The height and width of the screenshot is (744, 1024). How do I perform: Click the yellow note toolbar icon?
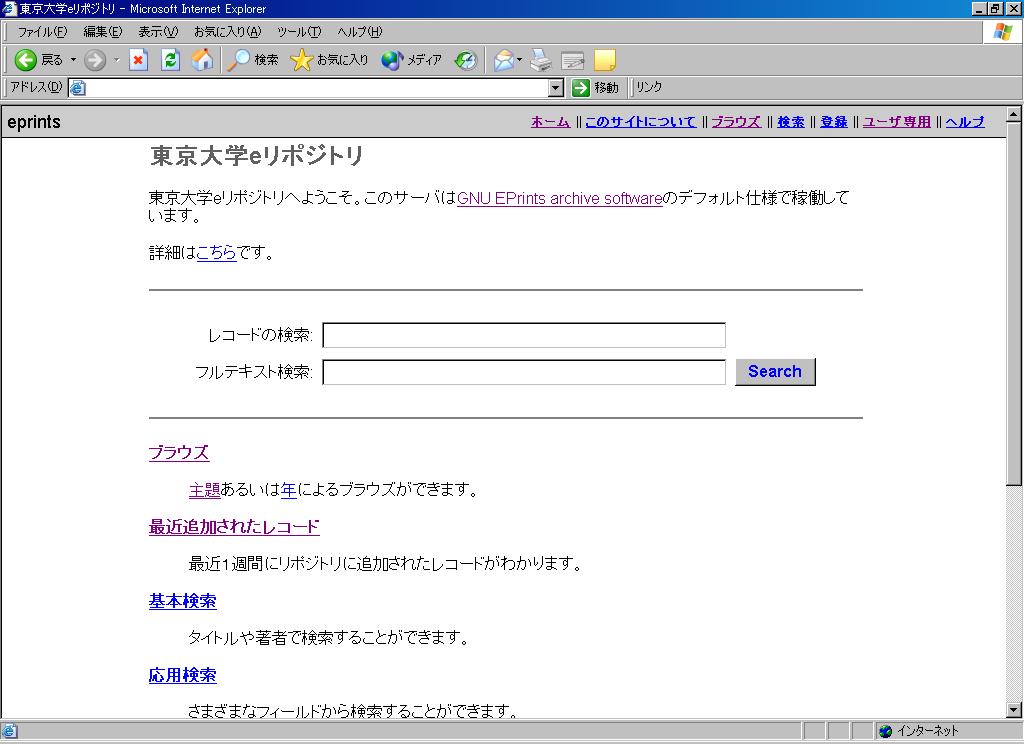pos(605,60)
